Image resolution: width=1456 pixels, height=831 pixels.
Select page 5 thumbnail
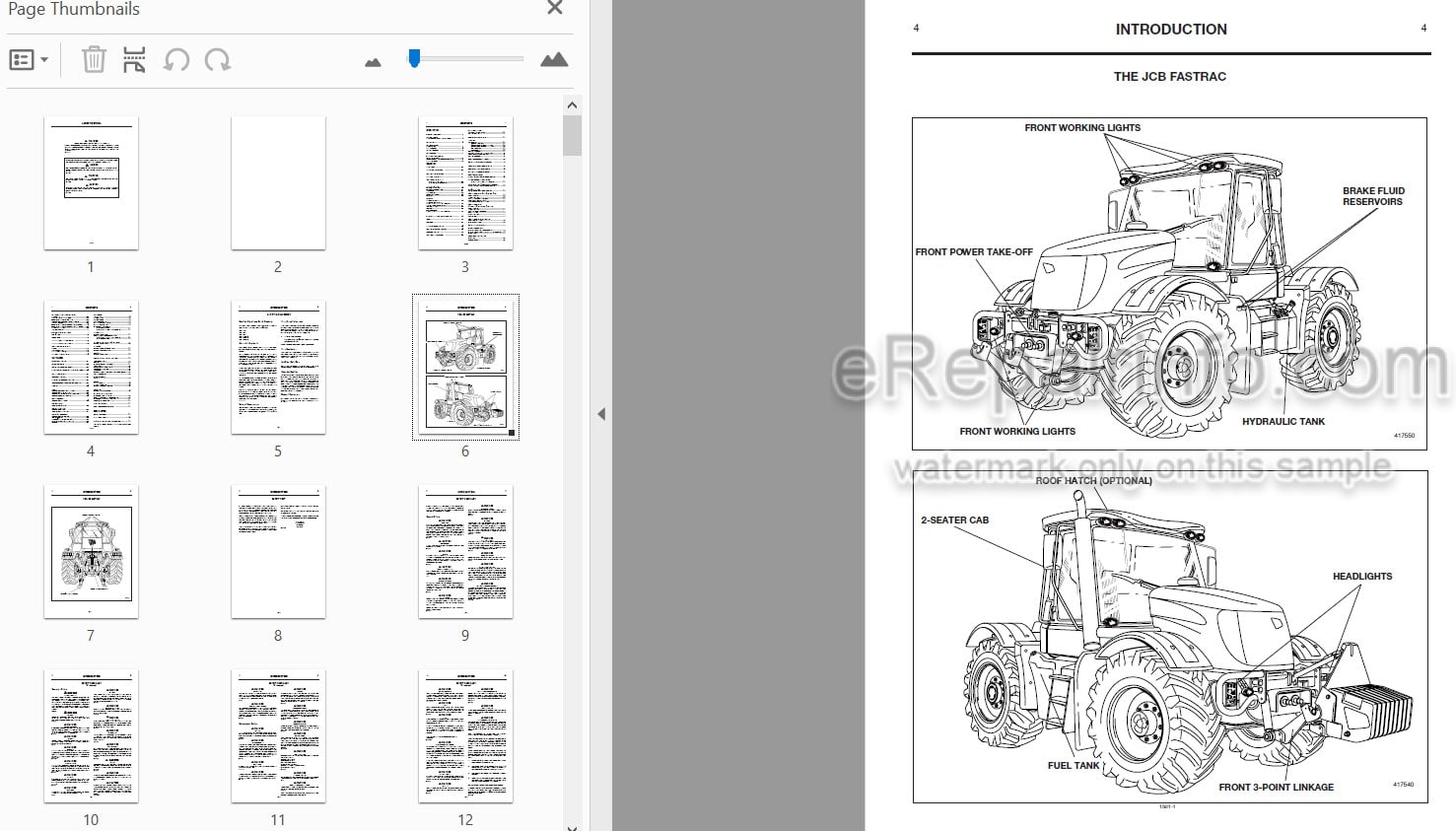click(278, 368)
